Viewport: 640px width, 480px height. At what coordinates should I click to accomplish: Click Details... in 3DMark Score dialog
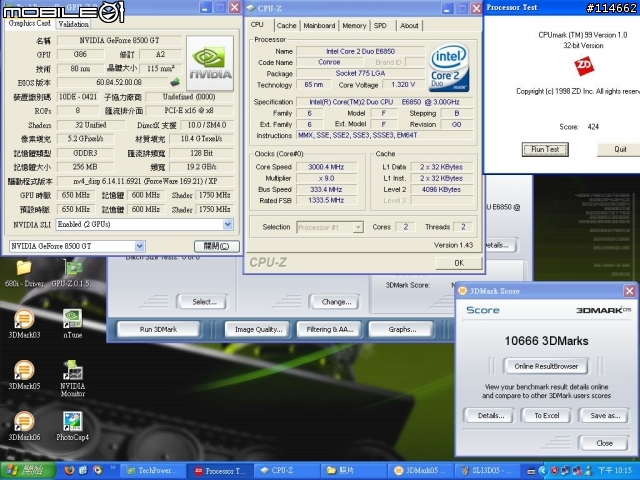[x=491, y=416]
